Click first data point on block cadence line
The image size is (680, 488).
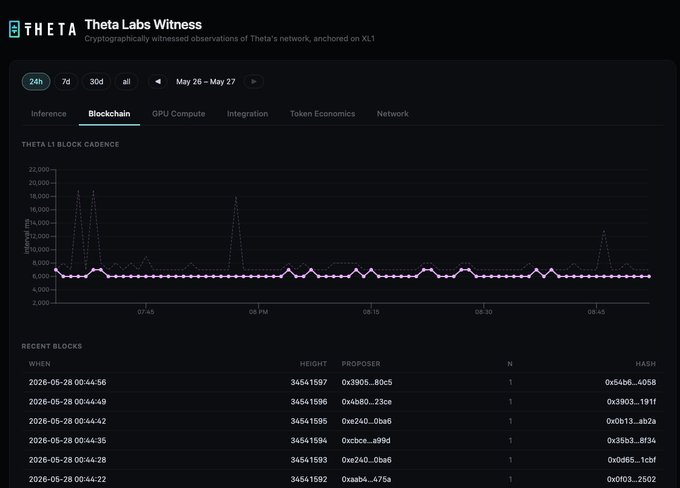[56, 270]
